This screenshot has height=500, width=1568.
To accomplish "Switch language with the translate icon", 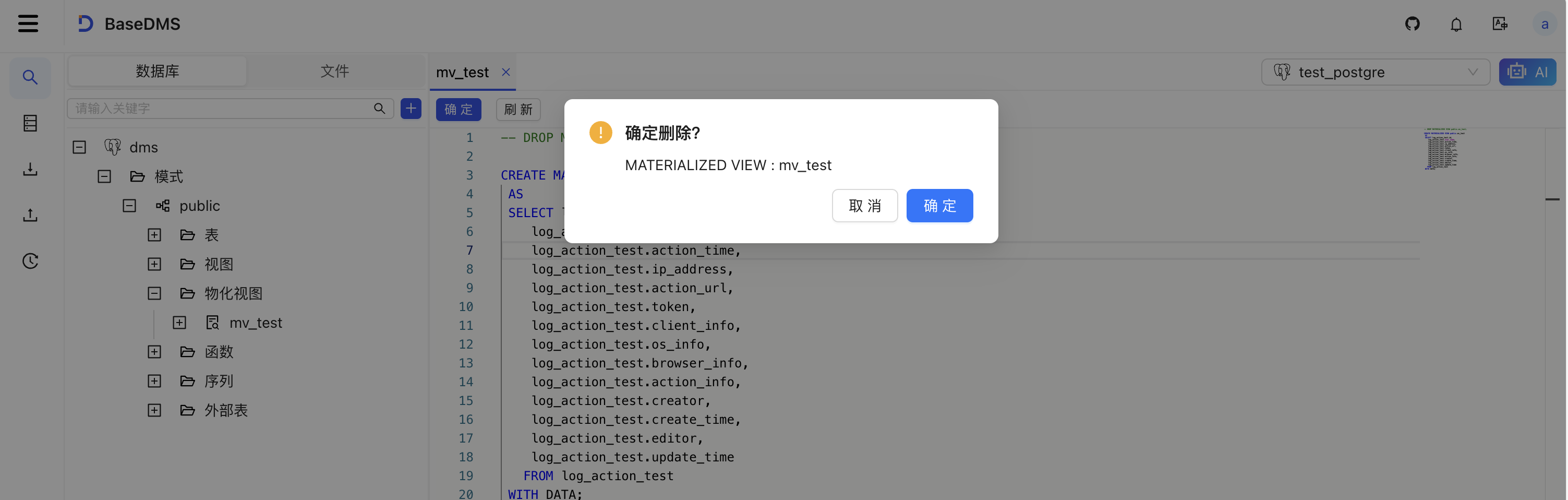I will click(x=1500, y=24).
